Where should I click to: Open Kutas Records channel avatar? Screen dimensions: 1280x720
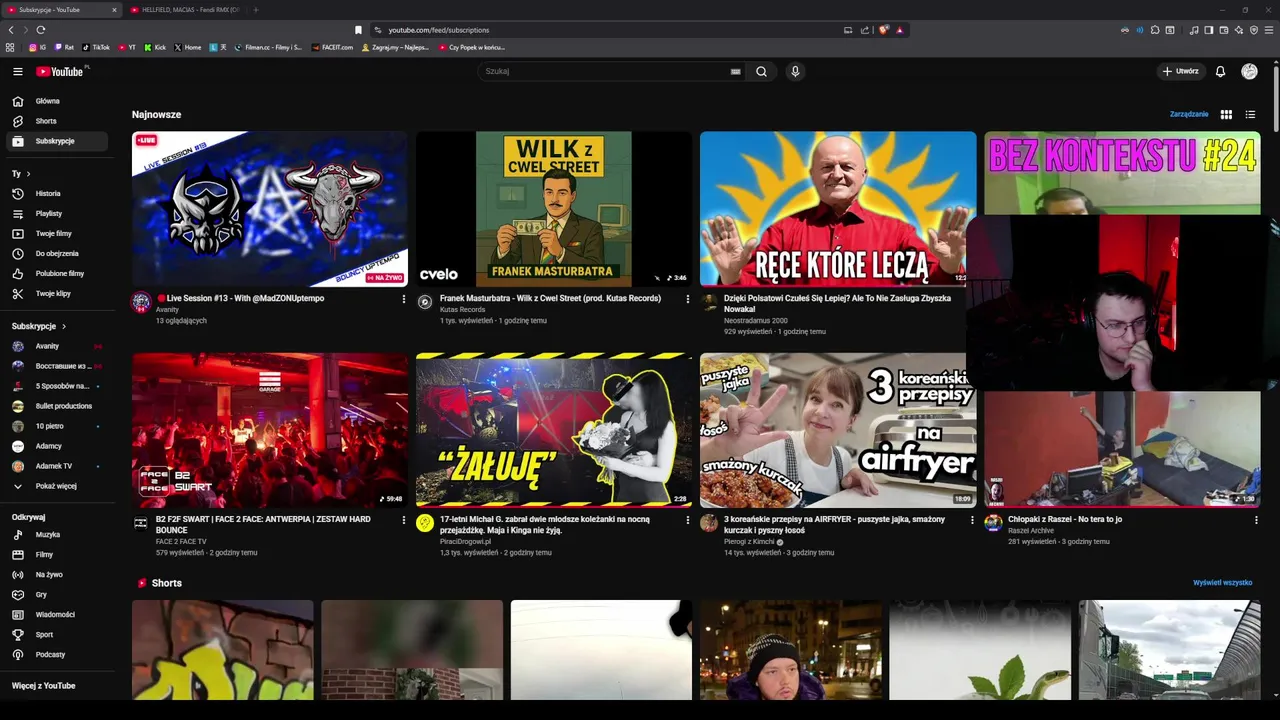[425, 301]
